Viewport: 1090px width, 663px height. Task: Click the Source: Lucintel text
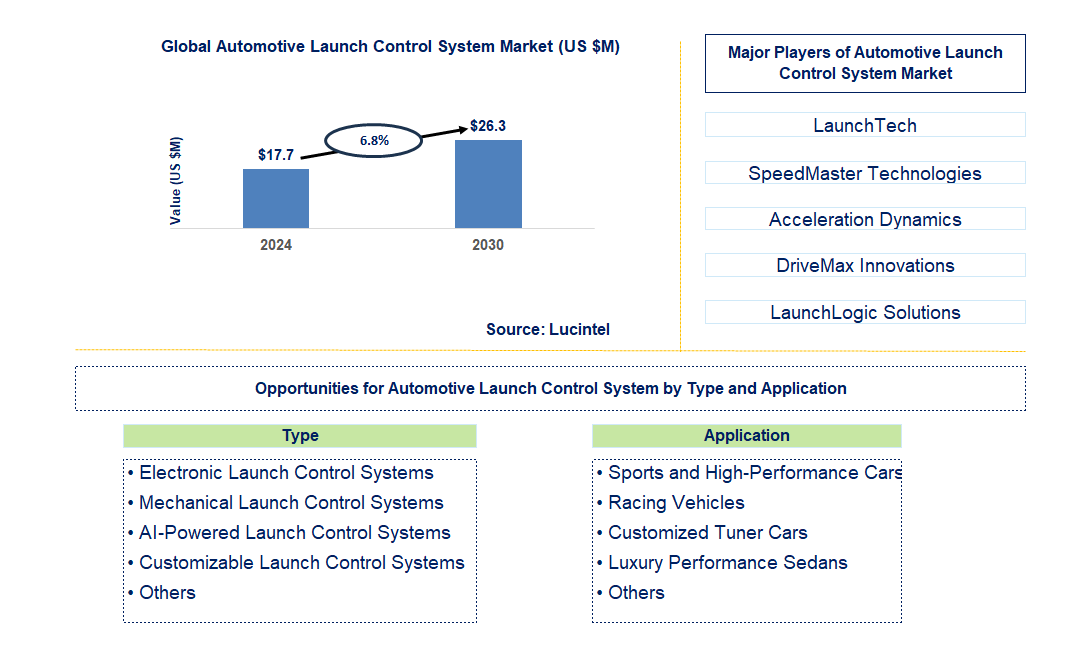tap(547, 329)
